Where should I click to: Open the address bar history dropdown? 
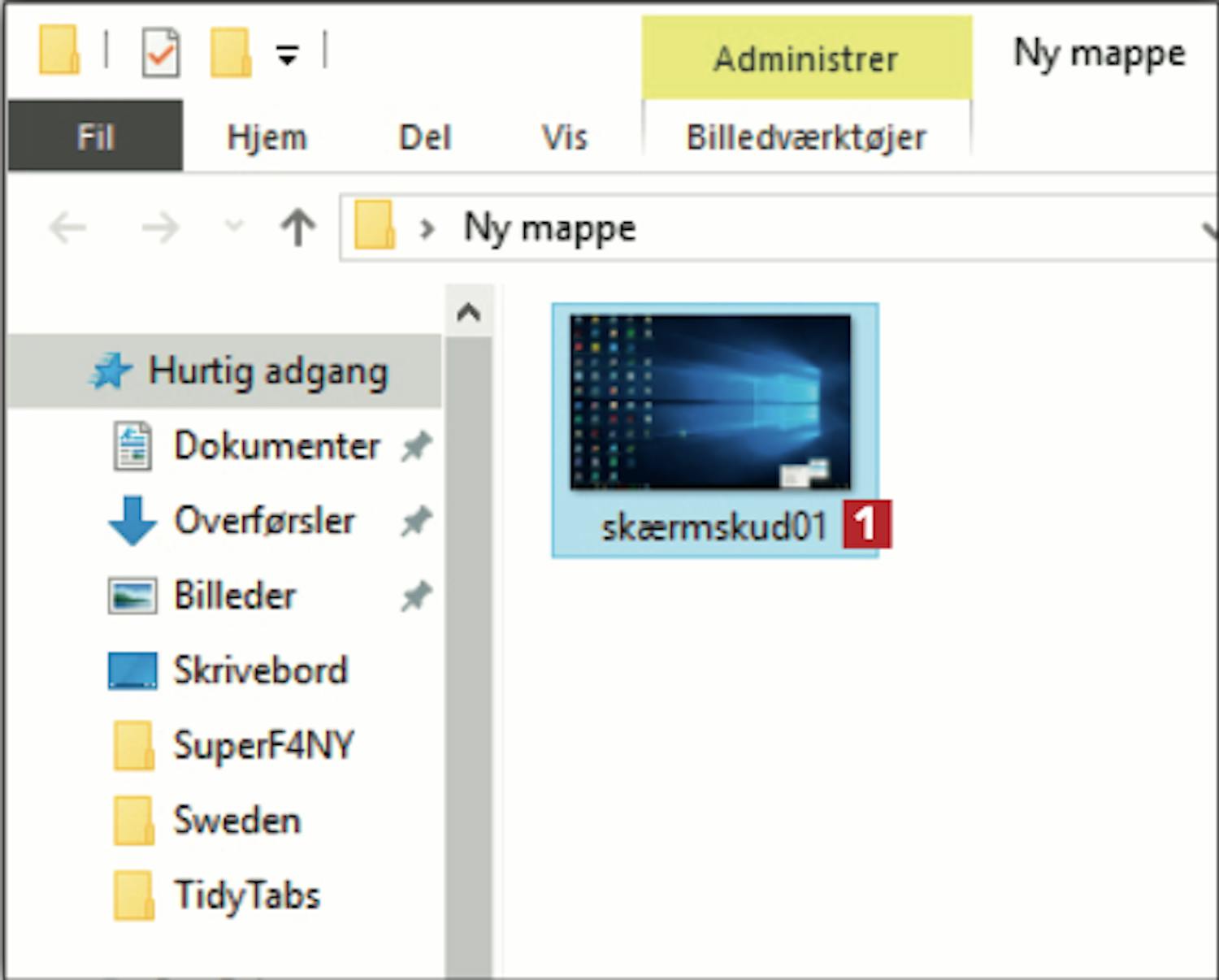pos(1209,230)
